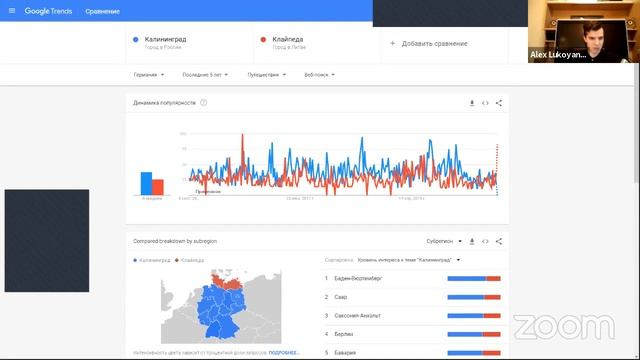
Task: Select the Берлин region row
Action: click(x=413, y=334)
